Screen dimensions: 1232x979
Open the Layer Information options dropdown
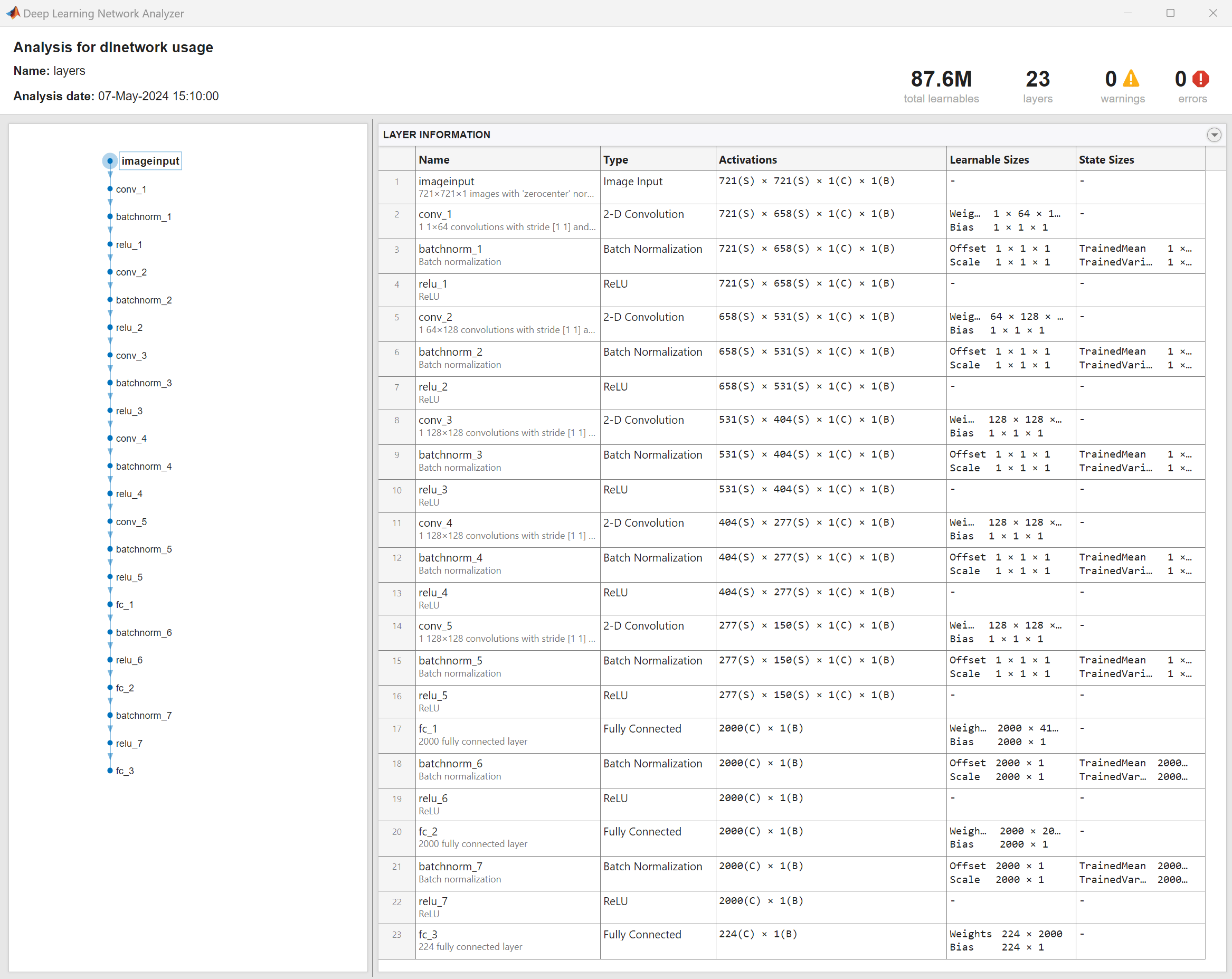pos(1214,135)
